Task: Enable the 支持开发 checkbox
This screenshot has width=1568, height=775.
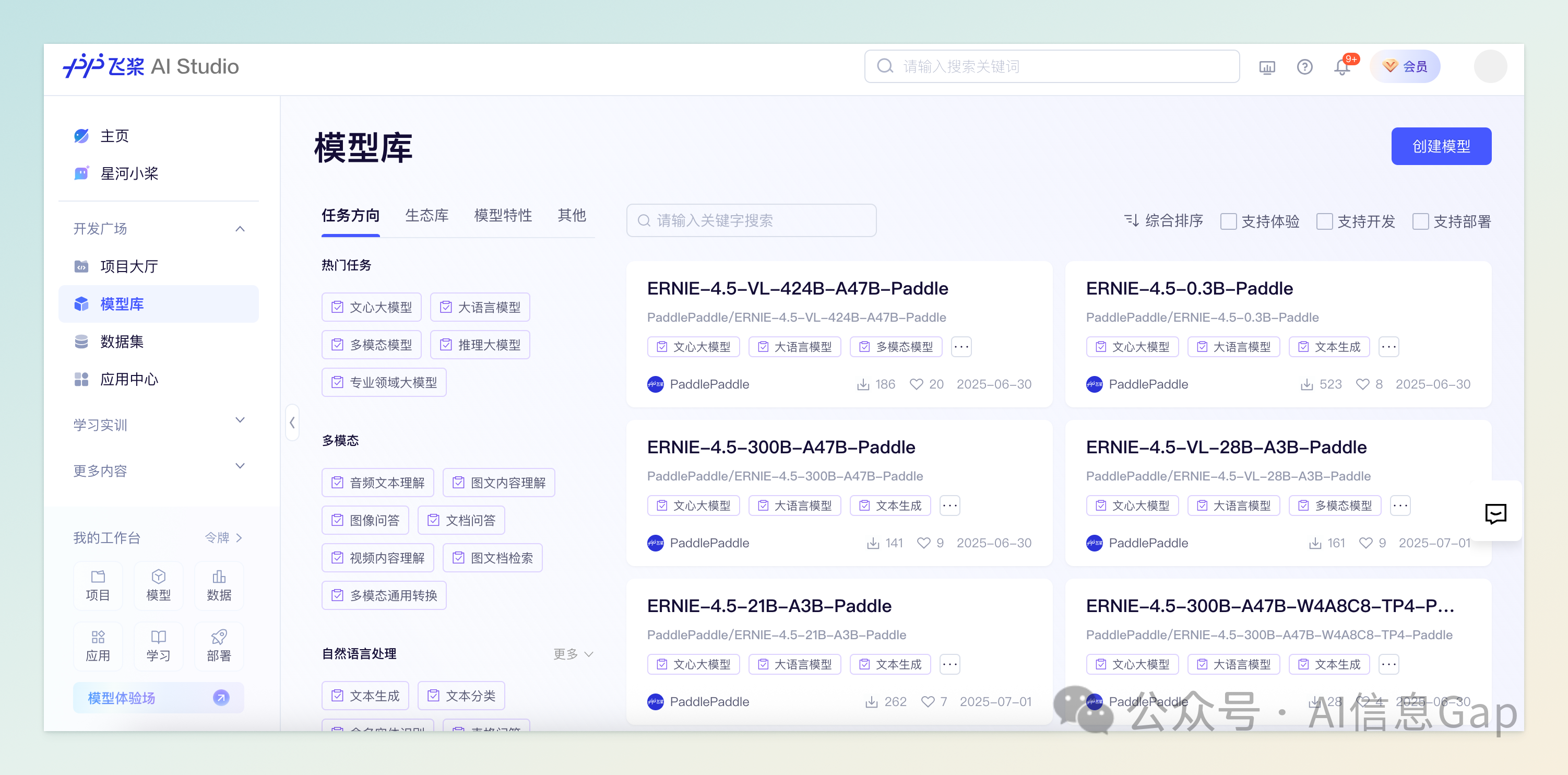Action: click(x=1325, y=221)
